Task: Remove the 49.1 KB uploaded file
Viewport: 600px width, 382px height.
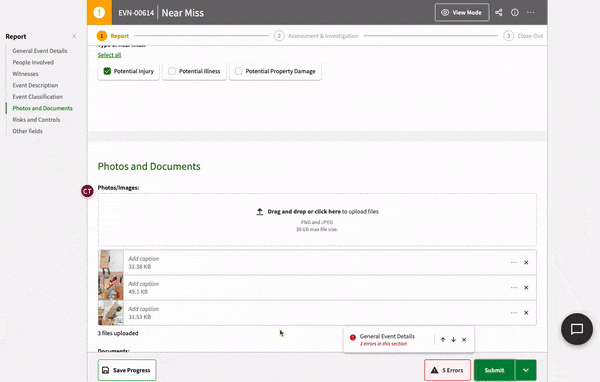Action: click(526, 287)
